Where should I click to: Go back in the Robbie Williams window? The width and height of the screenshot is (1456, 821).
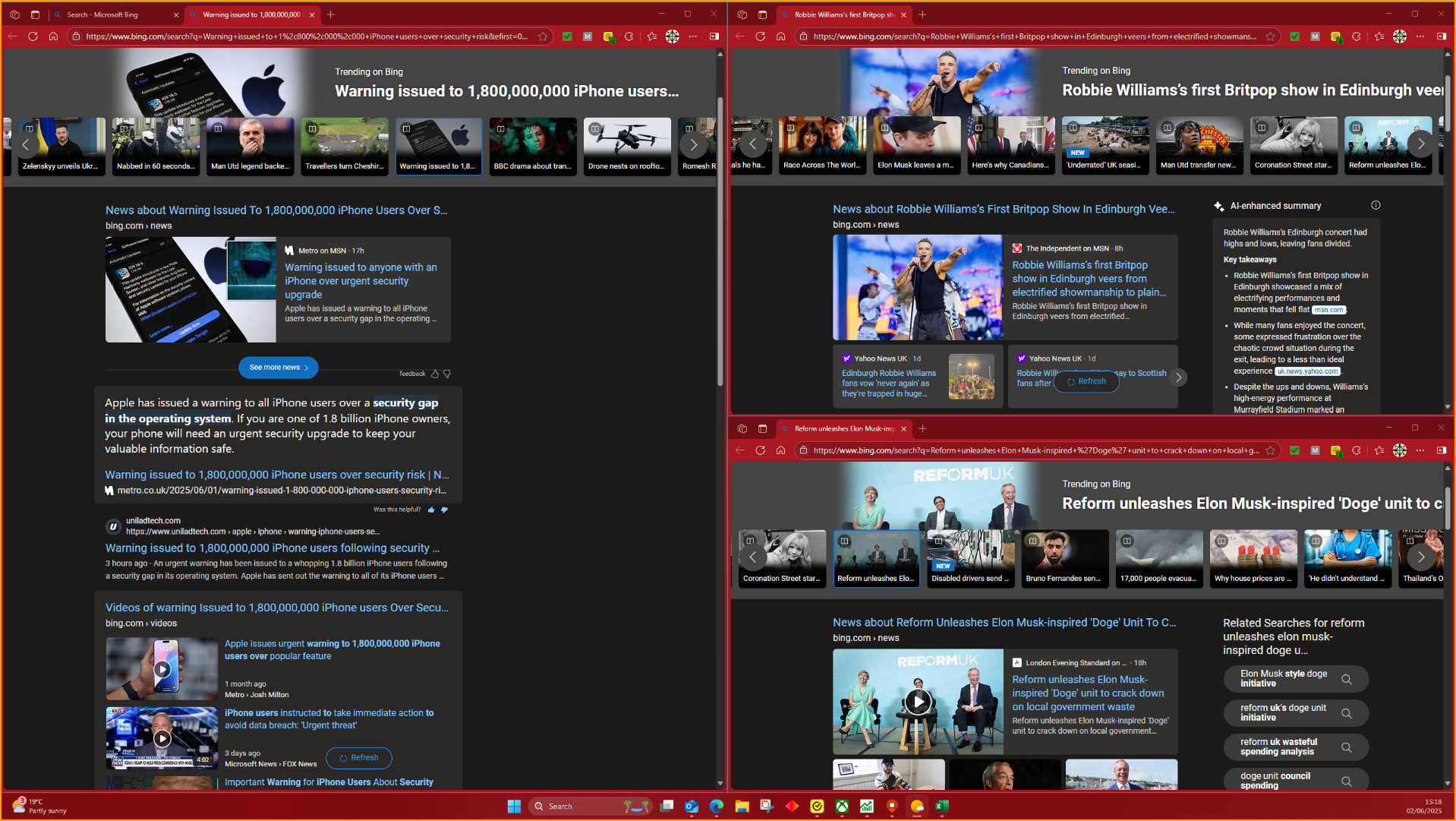(739, 36)
